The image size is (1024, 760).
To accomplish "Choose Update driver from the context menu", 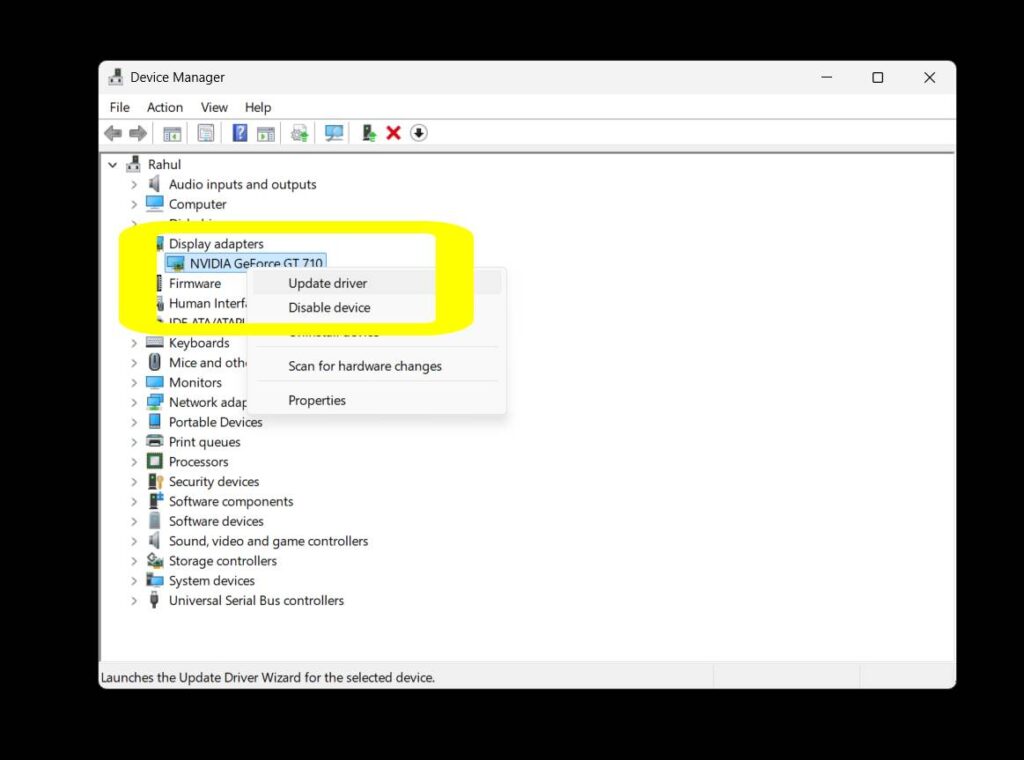I will (x=377, y=283).
